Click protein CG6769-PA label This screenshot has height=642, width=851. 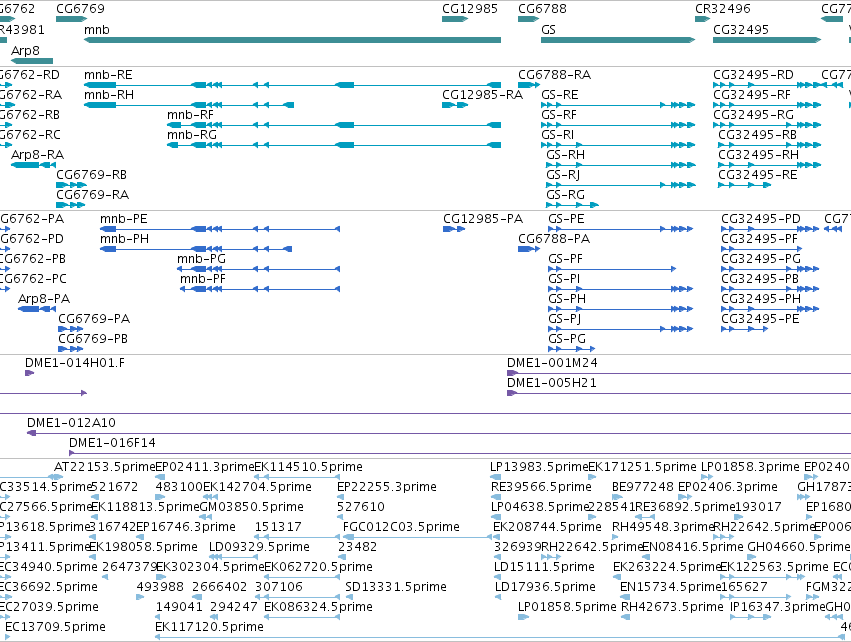point(94,319)
